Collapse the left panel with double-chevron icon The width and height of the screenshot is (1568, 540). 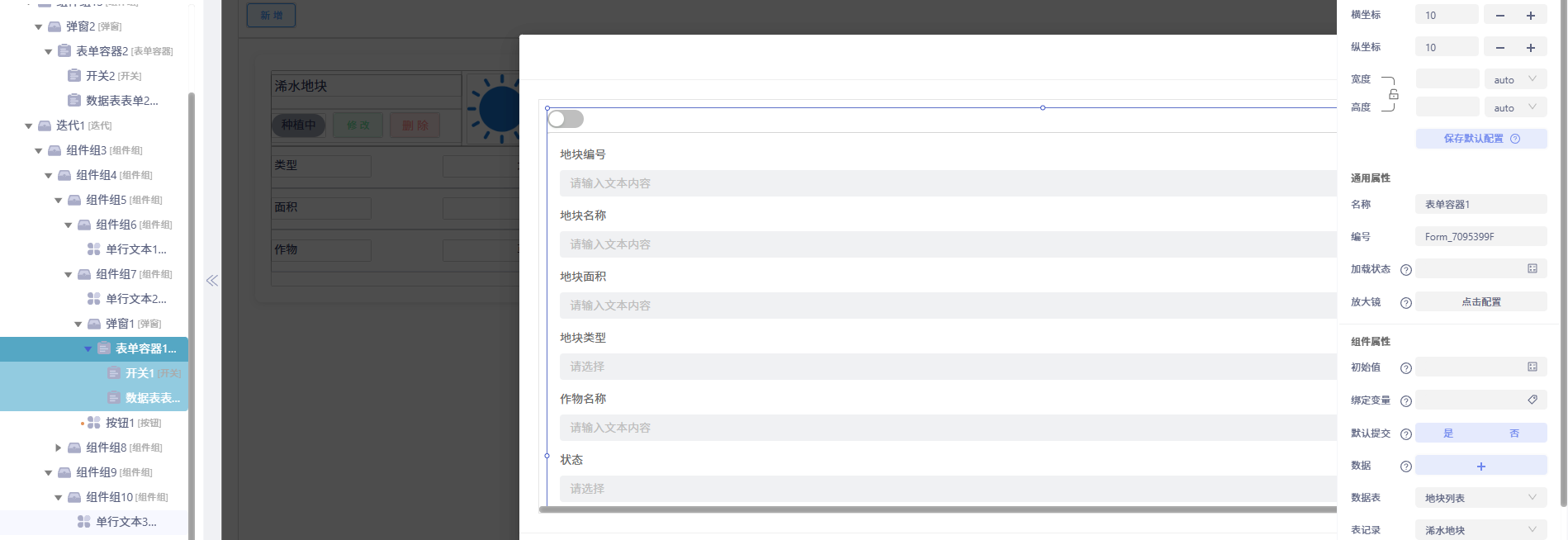click(212, 281)
